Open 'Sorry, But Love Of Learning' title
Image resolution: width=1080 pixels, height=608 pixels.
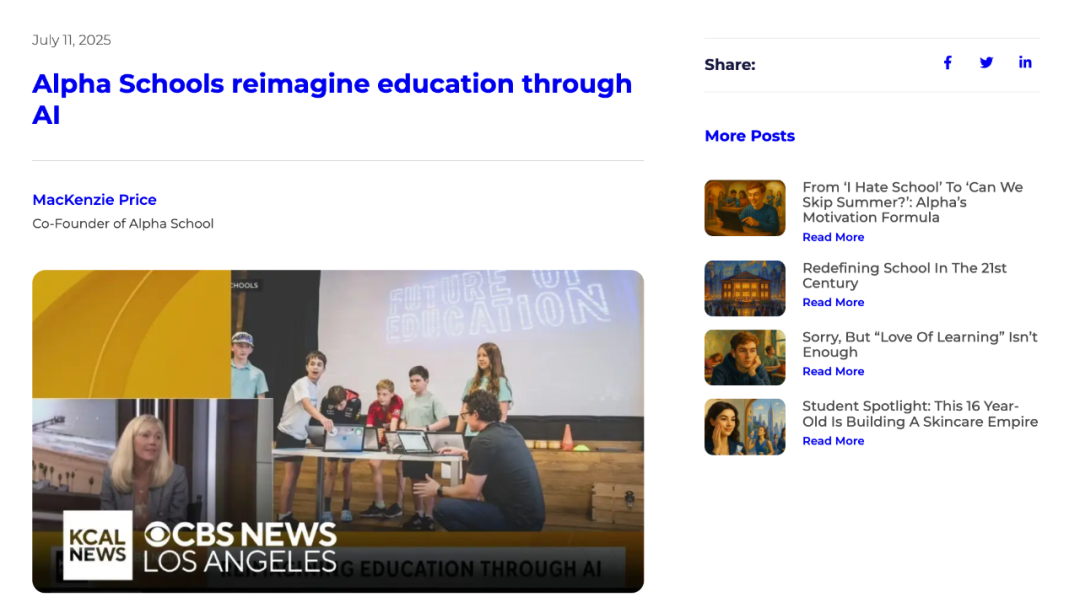(x=919, y=344)
